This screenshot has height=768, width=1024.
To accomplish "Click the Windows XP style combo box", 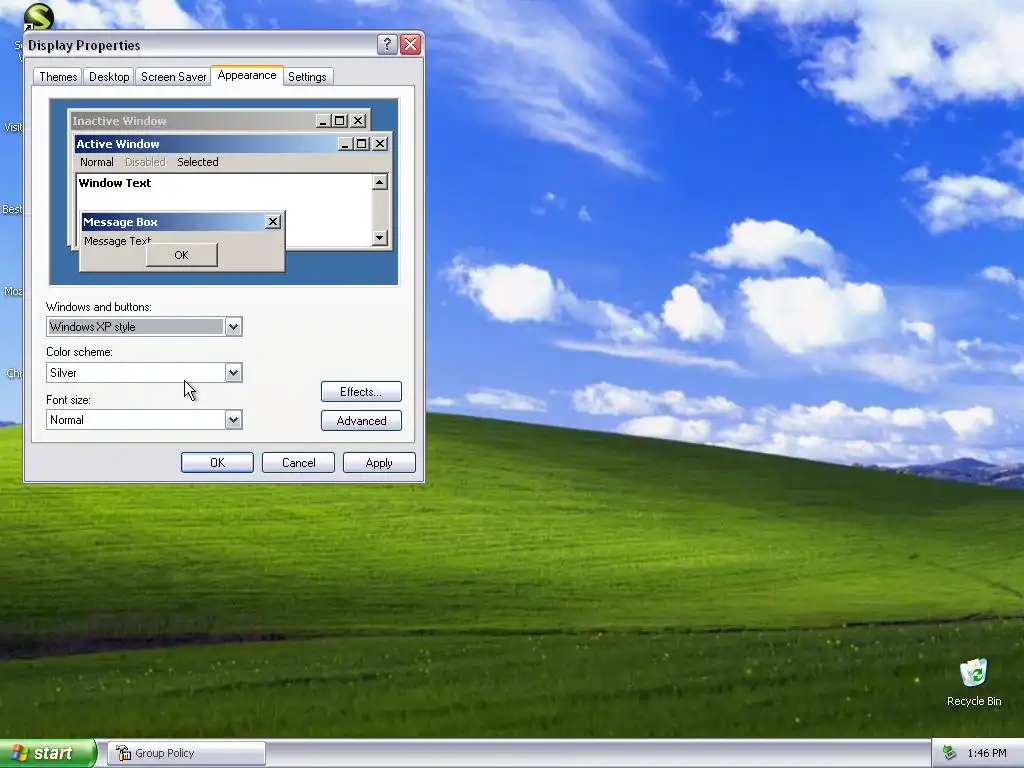I will (144, 327).
